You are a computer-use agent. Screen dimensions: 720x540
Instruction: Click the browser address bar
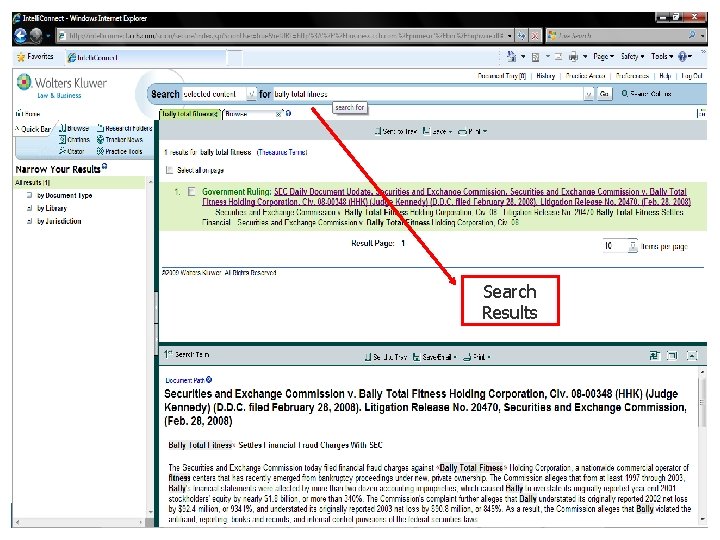point(285,35)
